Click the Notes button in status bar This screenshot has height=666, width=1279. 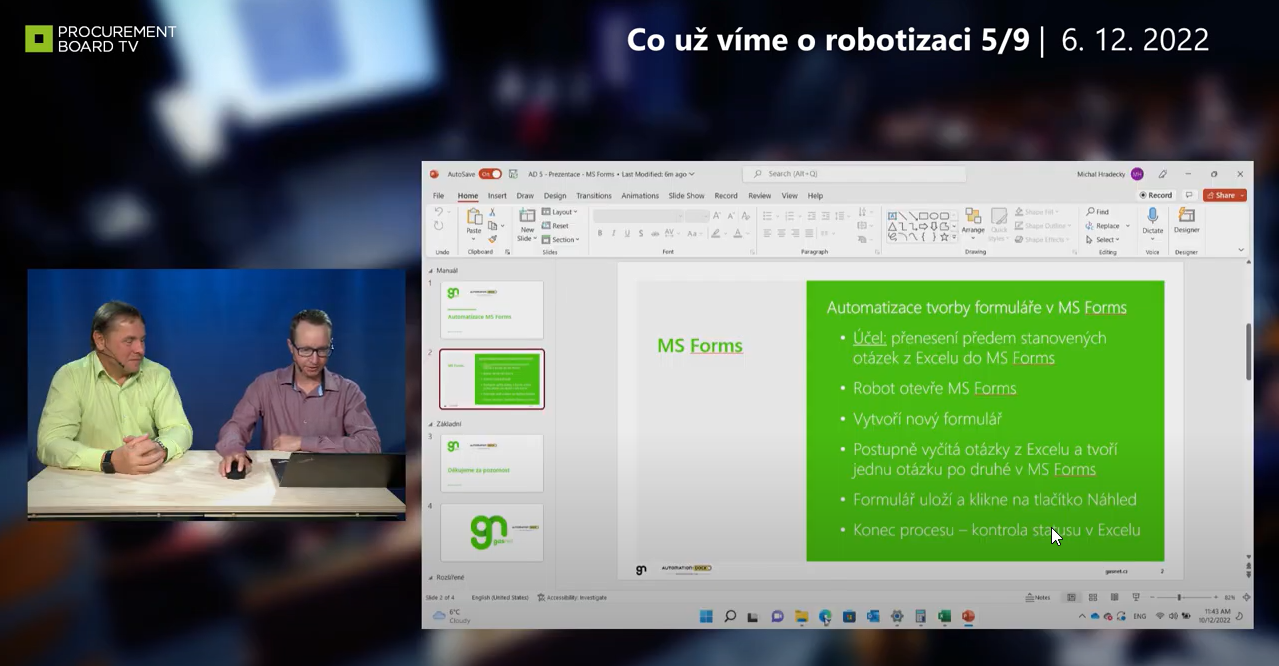[x=1038, y=597]
